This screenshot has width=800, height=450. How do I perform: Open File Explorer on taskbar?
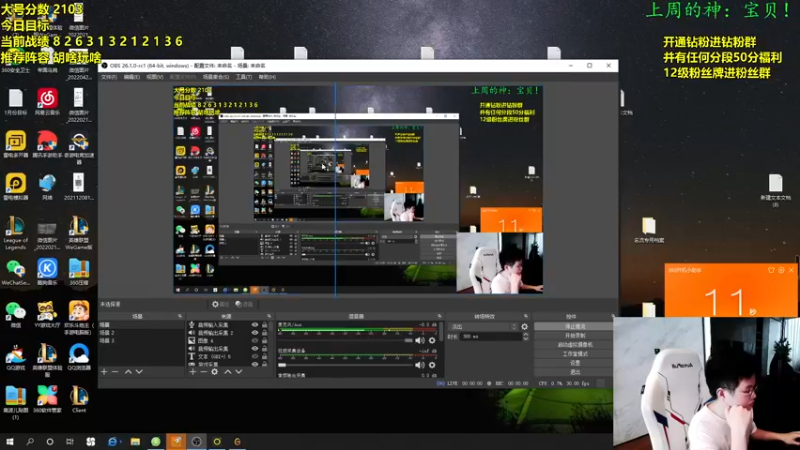pos(135,442)
